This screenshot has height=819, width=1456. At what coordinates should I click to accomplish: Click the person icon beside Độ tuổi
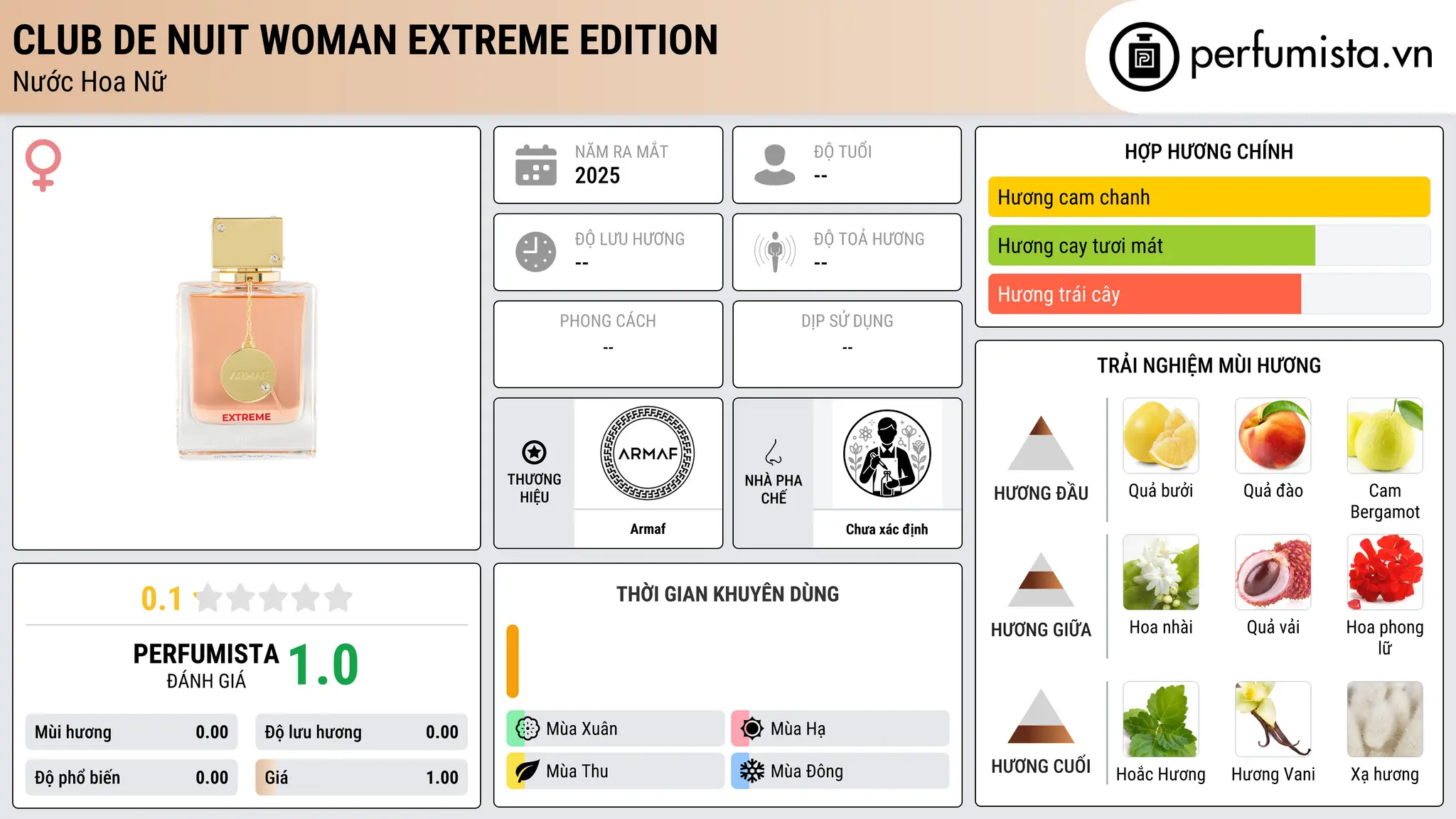click(774, 165)
